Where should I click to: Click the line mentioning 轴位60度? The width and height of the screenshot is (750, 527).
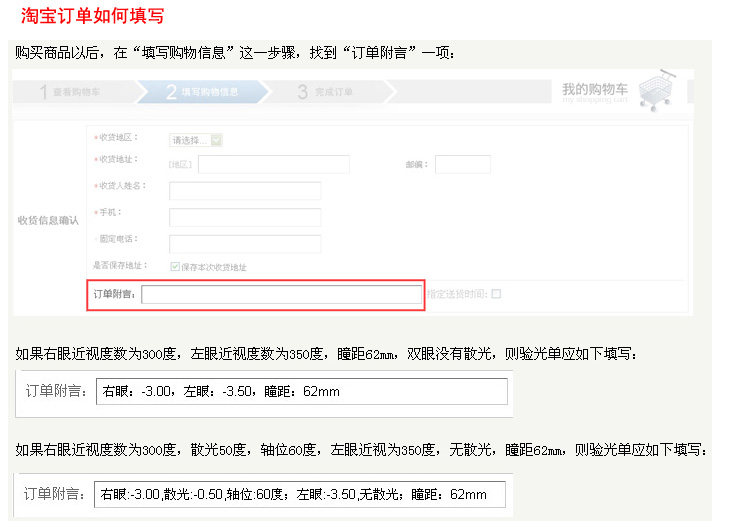361,450
